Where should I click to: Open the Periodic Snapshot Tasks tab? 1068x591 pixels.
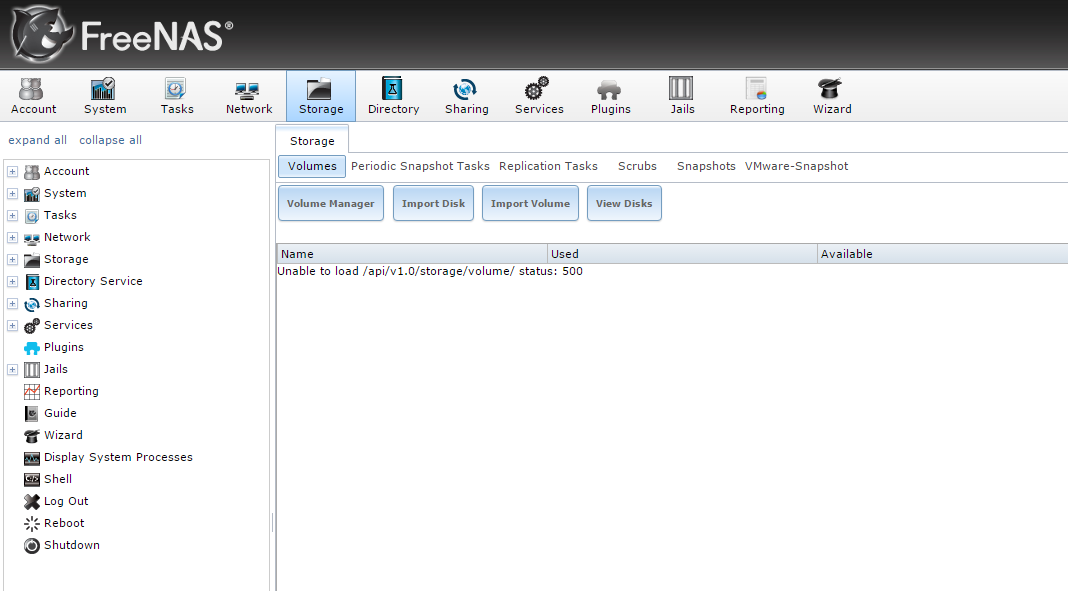pos(420,166)
